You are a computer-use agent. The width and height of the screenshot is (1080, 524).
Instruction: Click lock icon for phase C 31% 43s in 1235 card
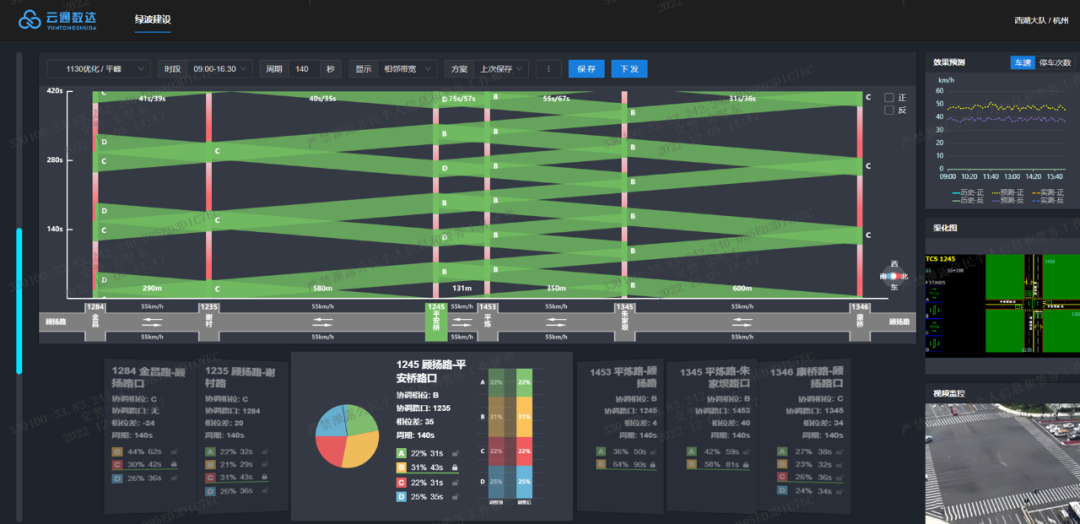point(264,477)
